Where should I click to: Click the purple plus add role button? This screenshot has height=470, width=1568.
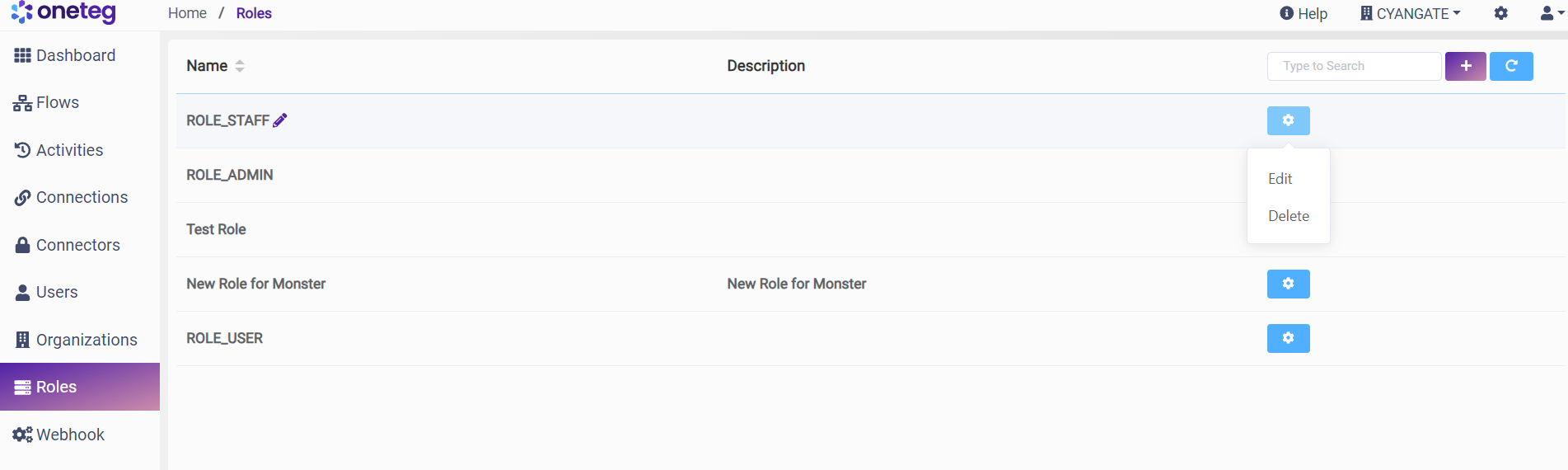click(1465, 66)
